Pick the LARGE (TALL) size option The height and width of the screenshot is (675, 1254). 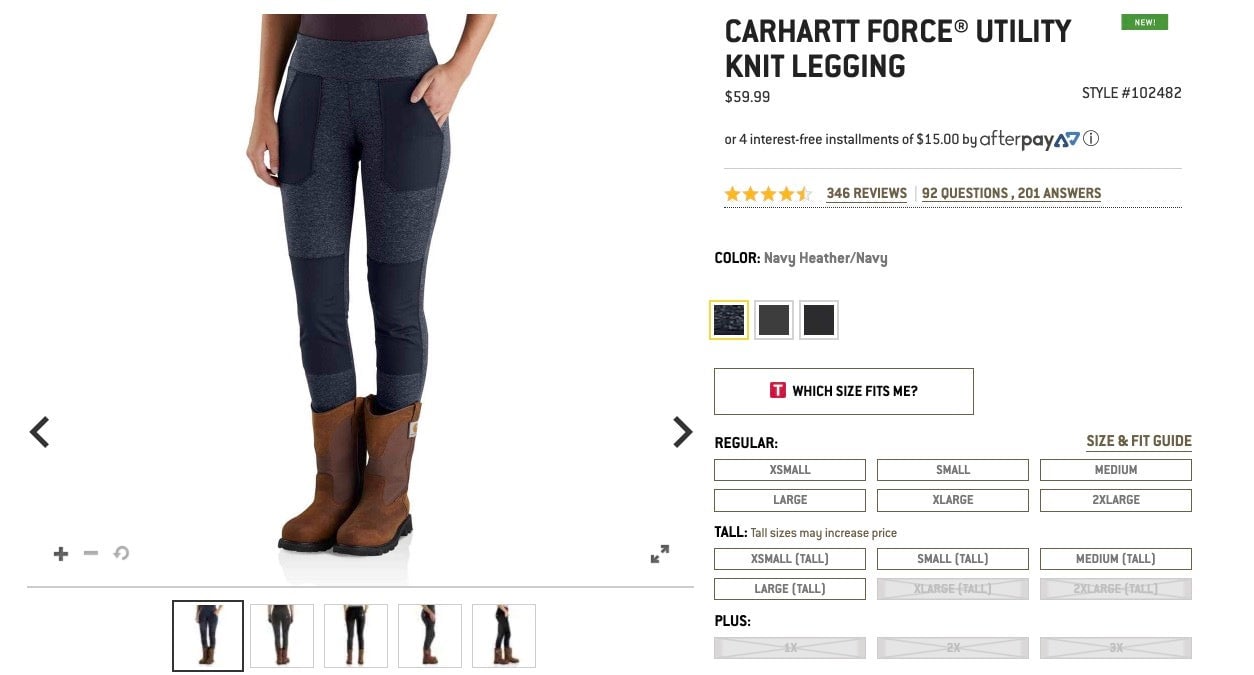[x=790, y=589]
